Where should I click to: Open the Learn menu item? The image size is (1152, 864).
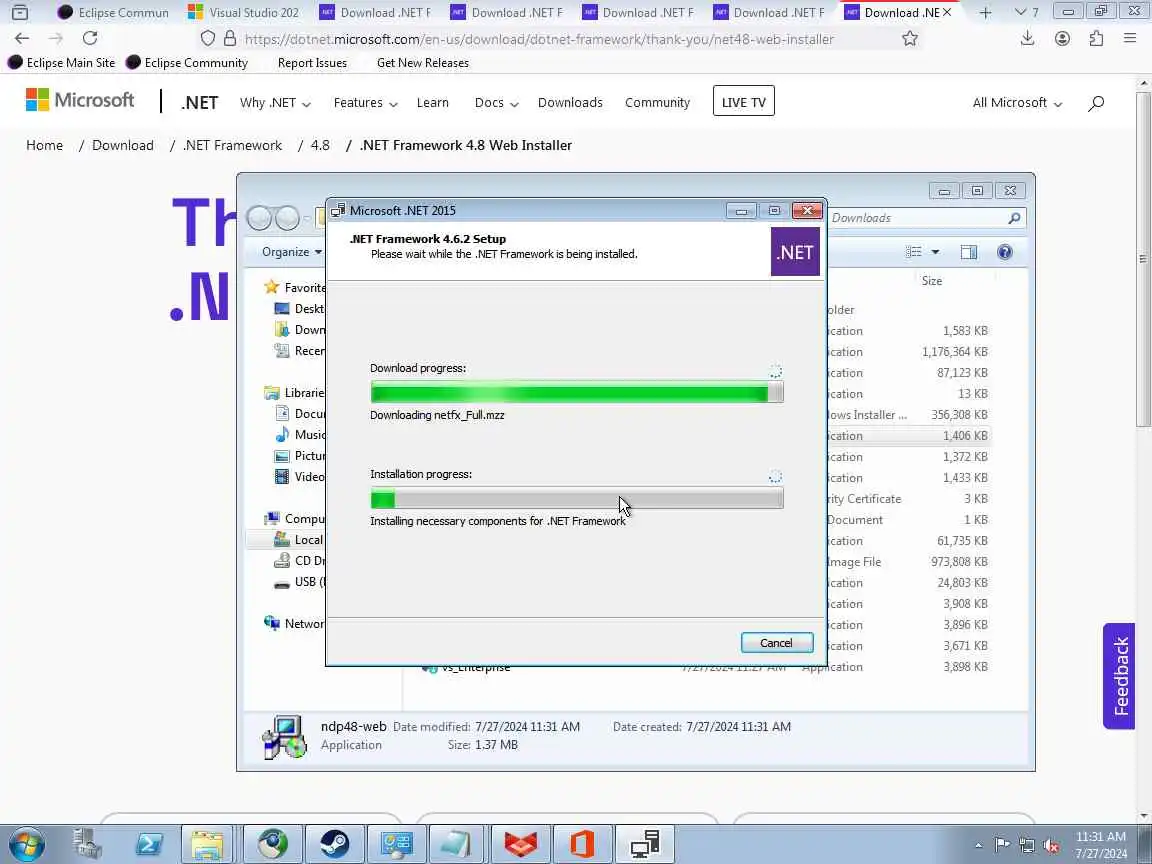(x=433, y=103)
